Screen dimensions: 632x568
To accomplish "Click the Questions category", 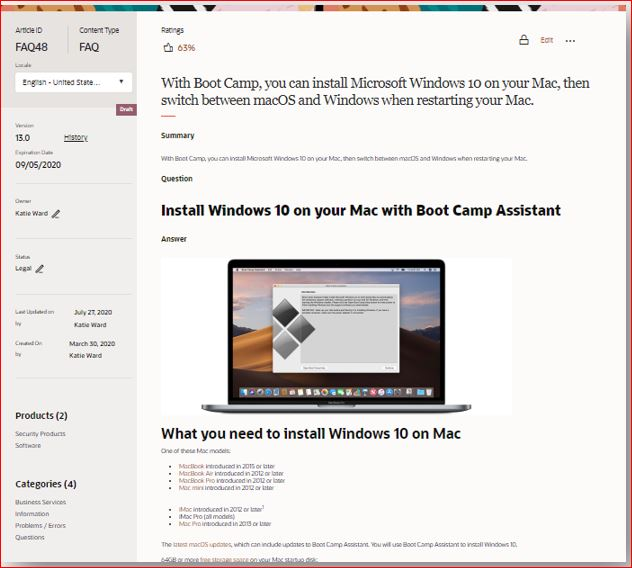I will click(x=30, y=537).
